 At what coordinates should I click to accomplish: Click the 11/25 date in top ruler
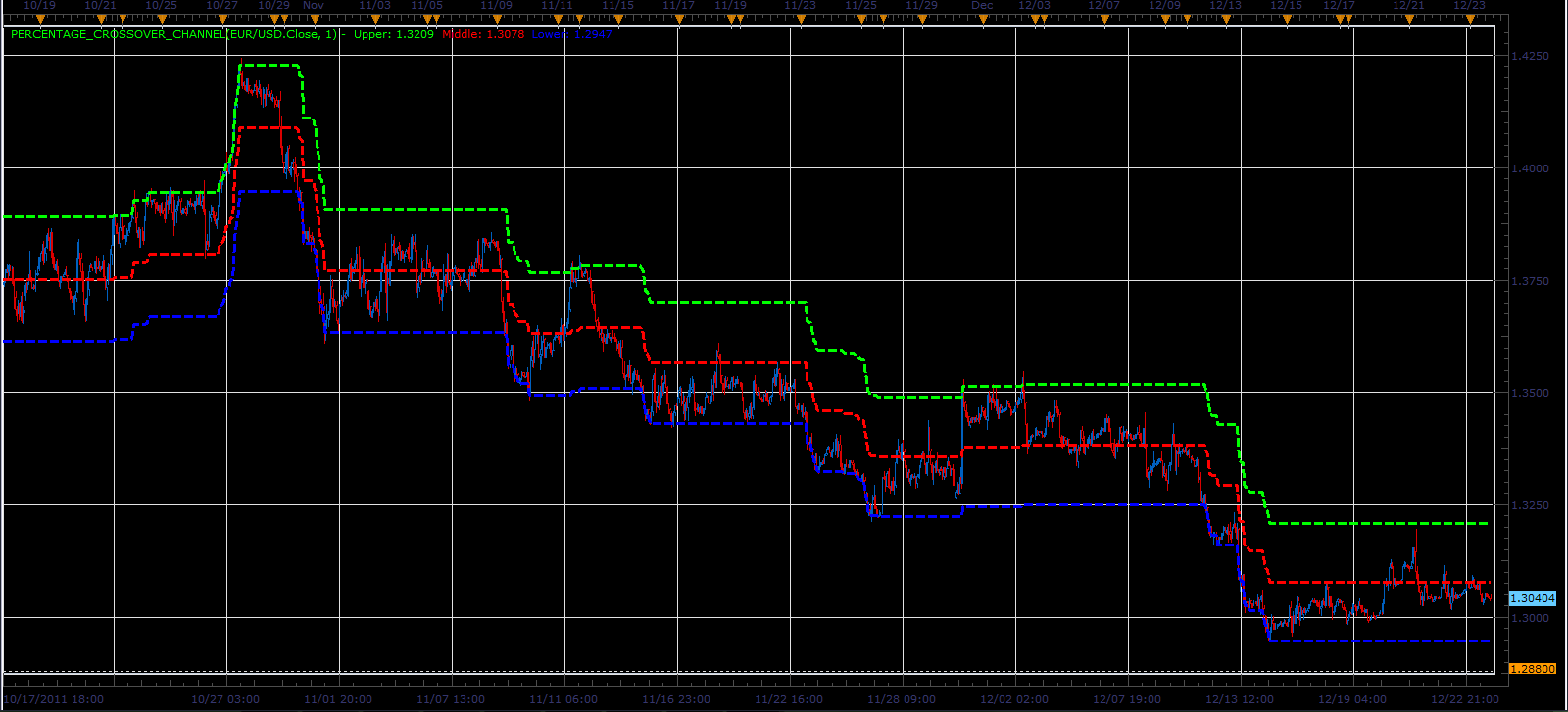pyautogui.click(x=860, y=6)
